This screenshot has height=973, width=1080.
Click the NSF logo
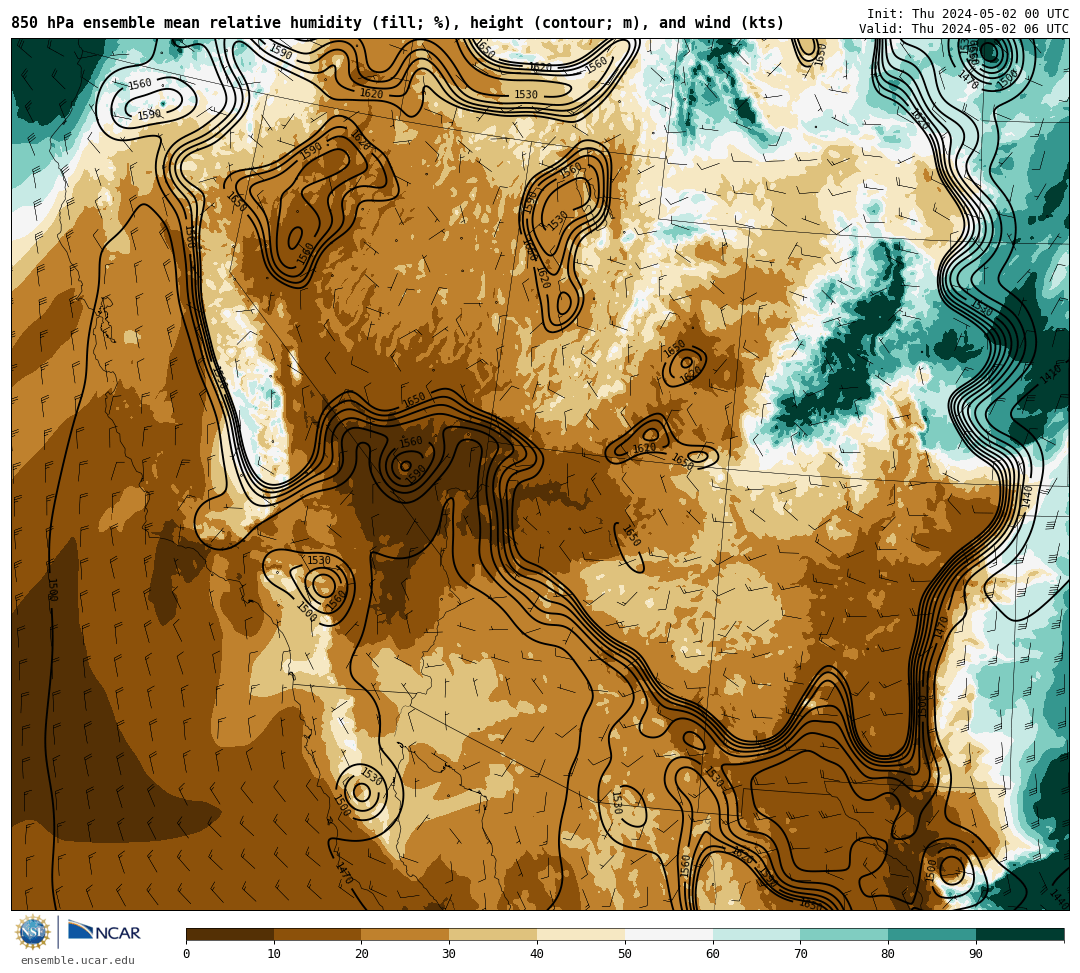(x=33, y=932)
